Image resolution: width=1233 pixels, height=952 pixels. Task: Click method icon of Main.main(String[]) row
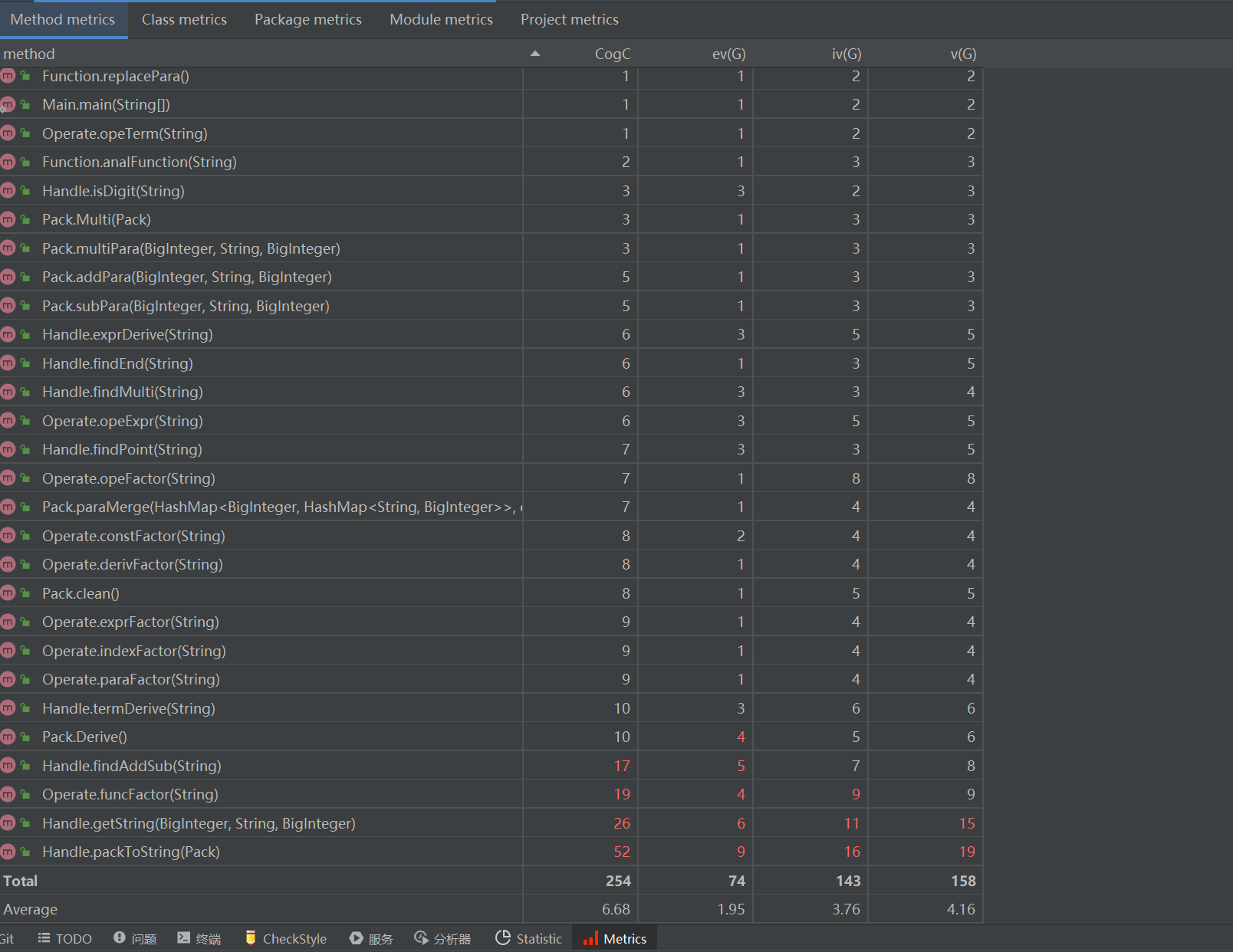pos(8,103)
